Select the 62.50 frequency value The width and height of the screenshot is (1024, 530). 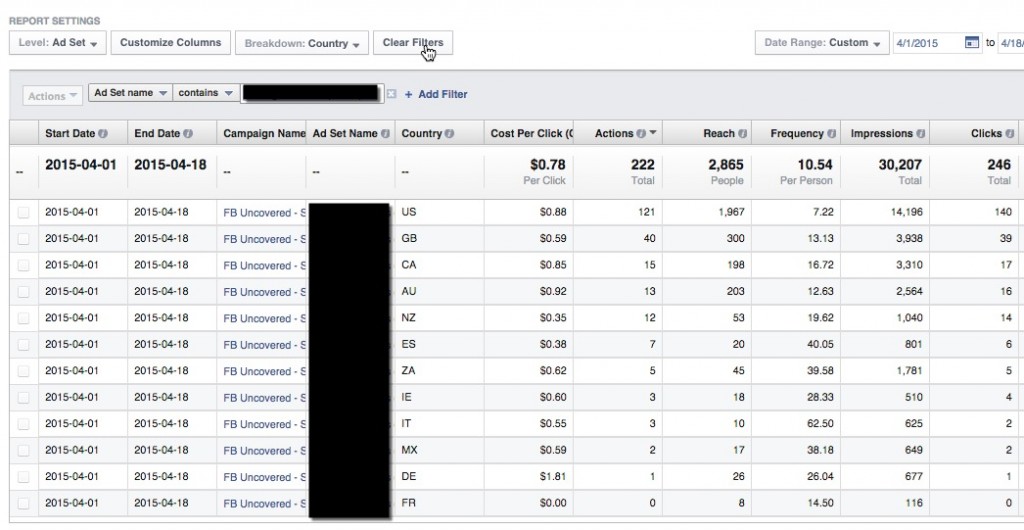(820, 424)
